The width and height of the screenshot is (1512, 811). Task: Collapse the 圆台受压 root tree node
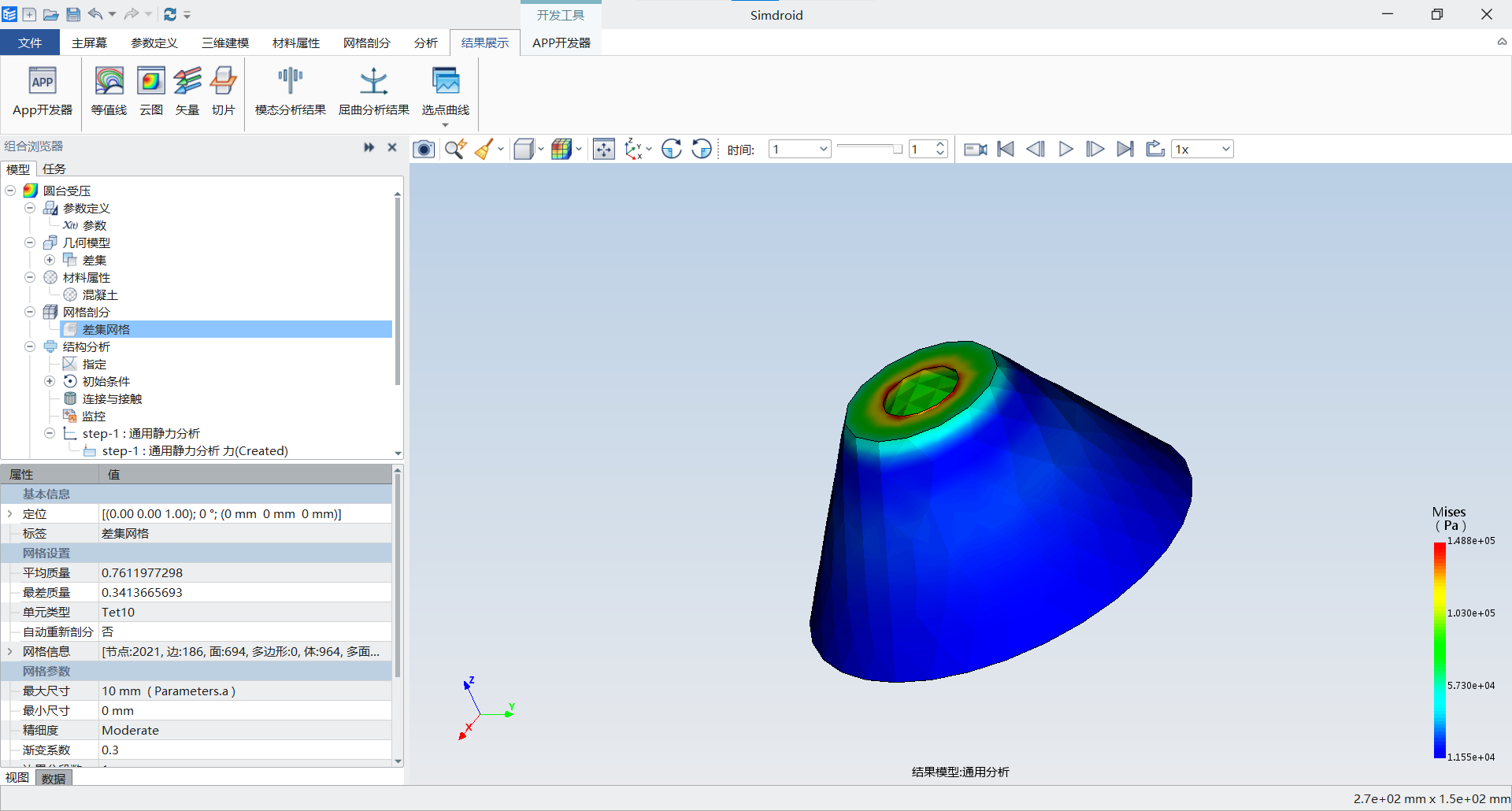(10, 191)
